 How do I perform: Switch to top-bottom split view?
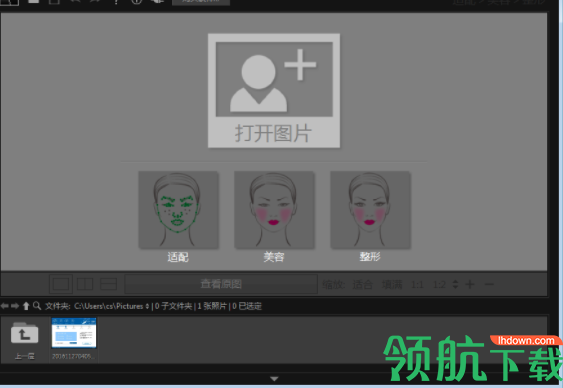click(x=108, y=284)
